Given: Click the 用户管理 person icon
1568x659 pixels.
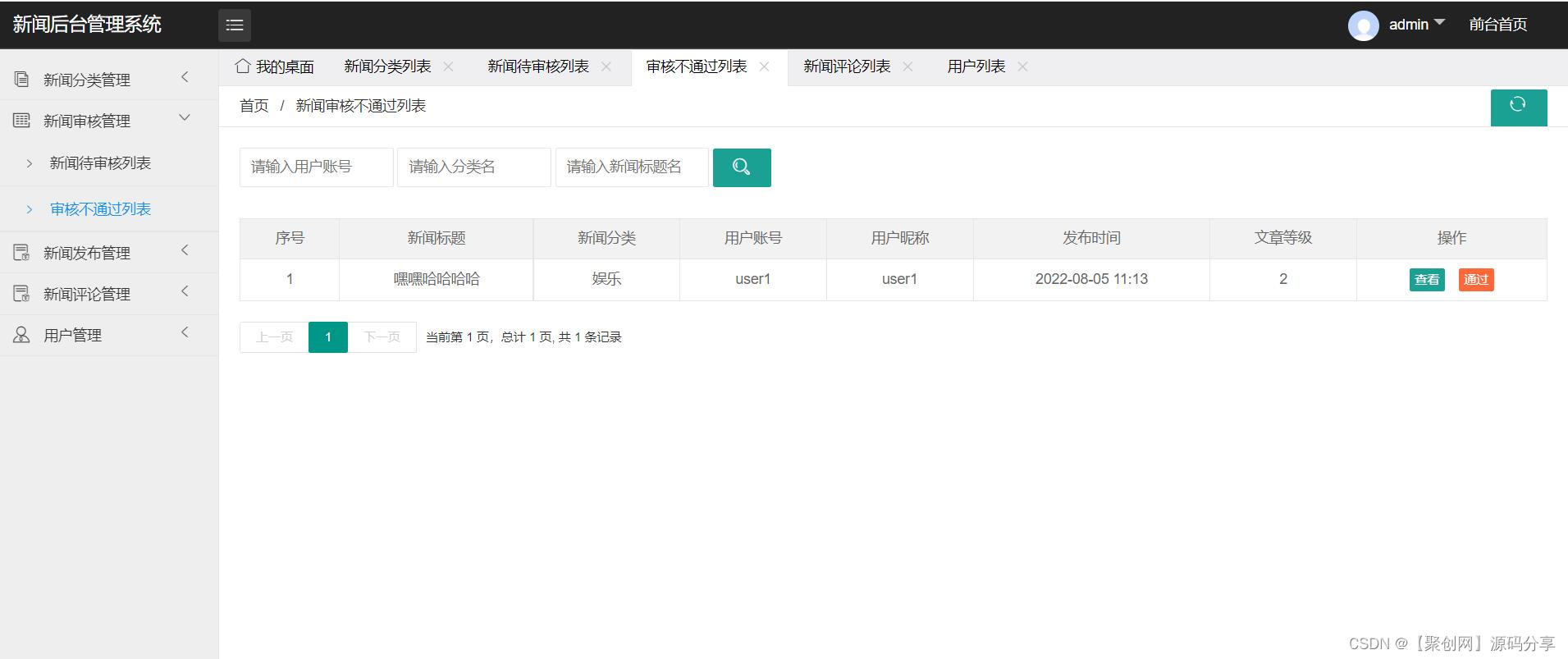Looking at the screenshot, I should pos(22,335).
